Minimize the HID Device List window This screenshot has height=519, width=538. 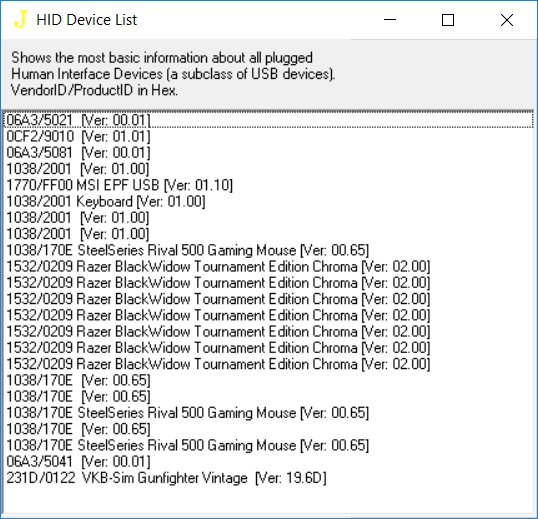390,20
